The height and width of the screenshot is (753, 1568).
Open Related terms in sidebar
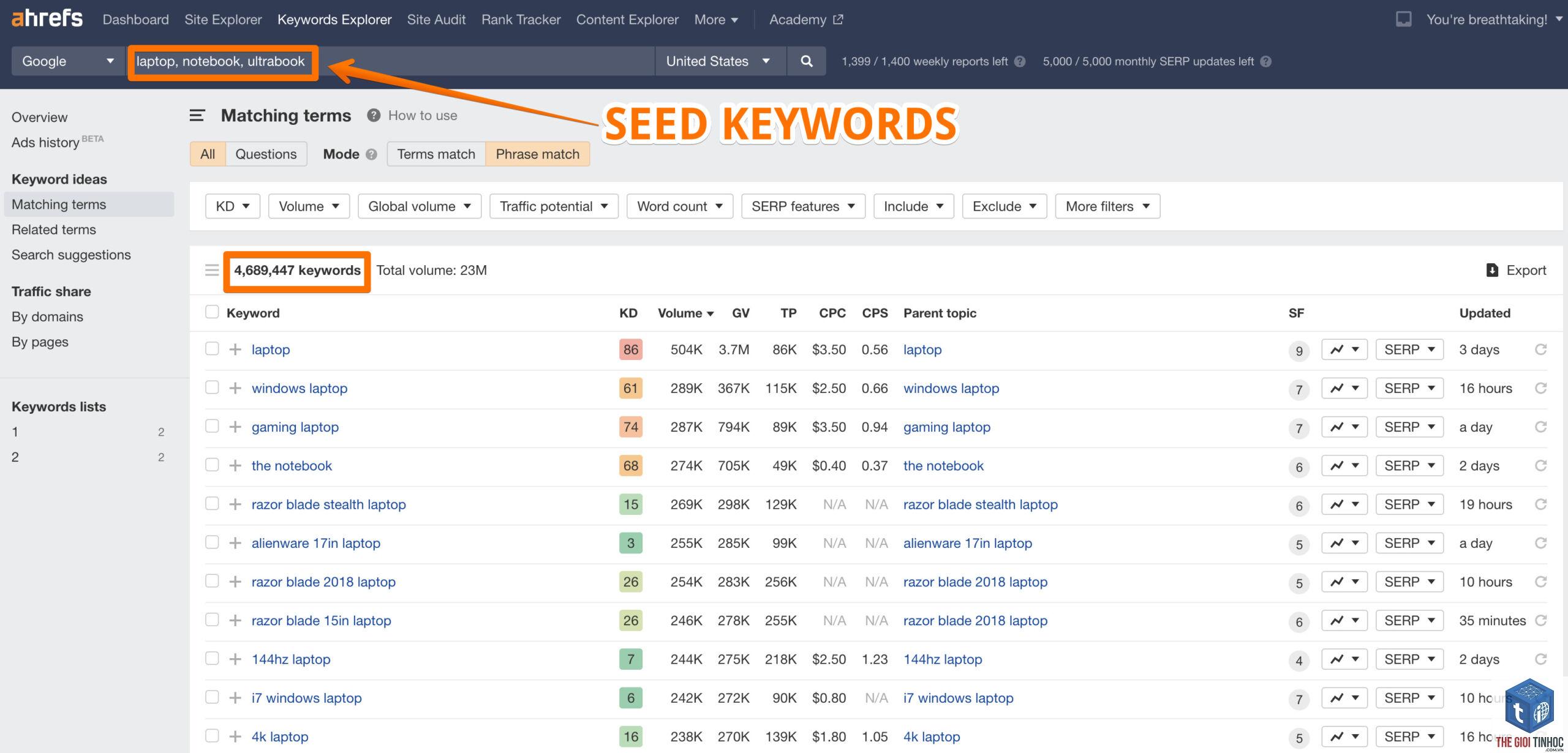pos(54,230)
